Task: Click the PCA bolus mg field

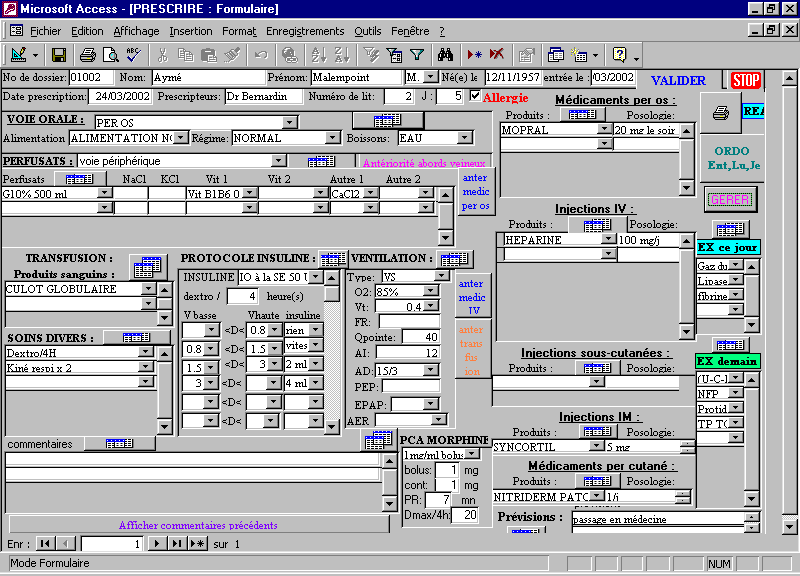Action: tap(447, 470)
